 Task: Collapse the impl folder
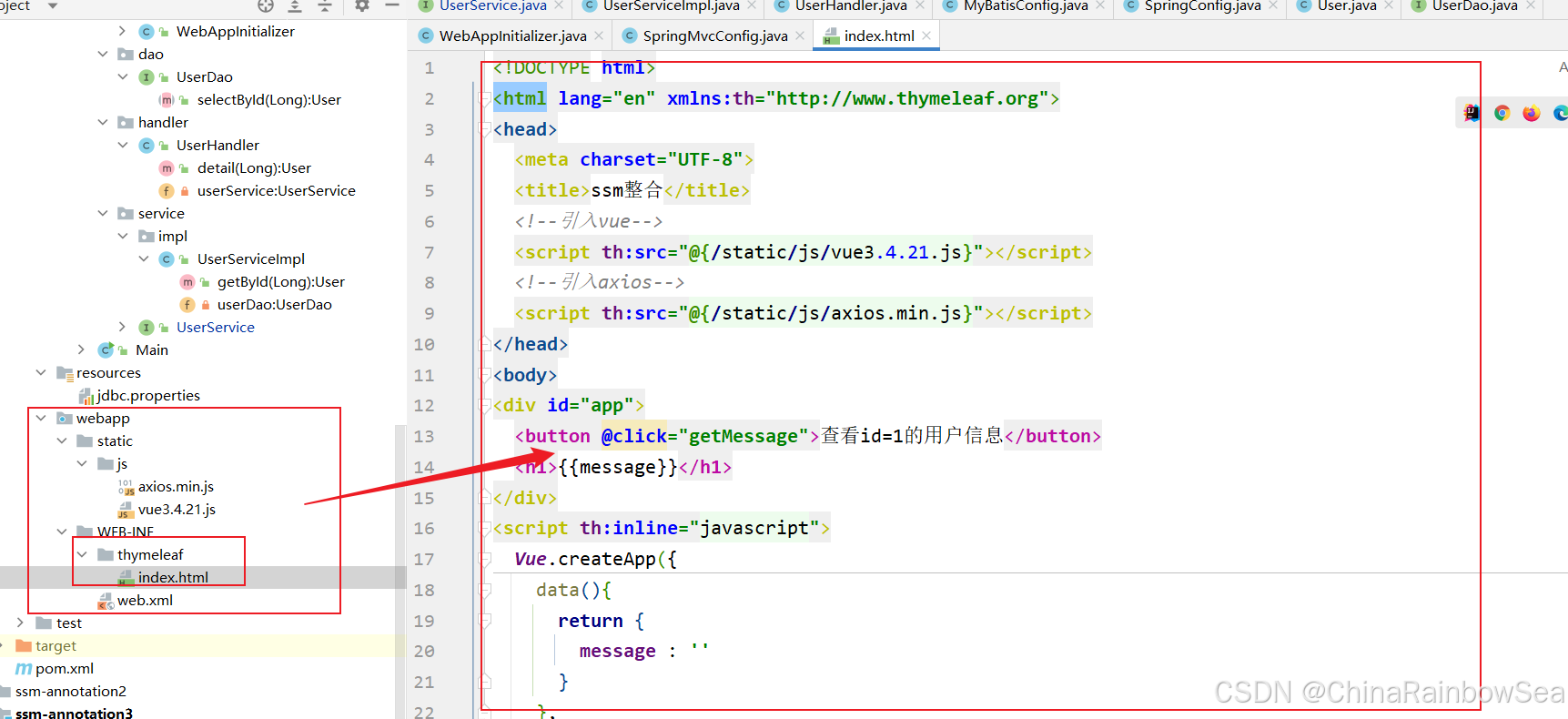pyautogui.click(x=123, y=236)
